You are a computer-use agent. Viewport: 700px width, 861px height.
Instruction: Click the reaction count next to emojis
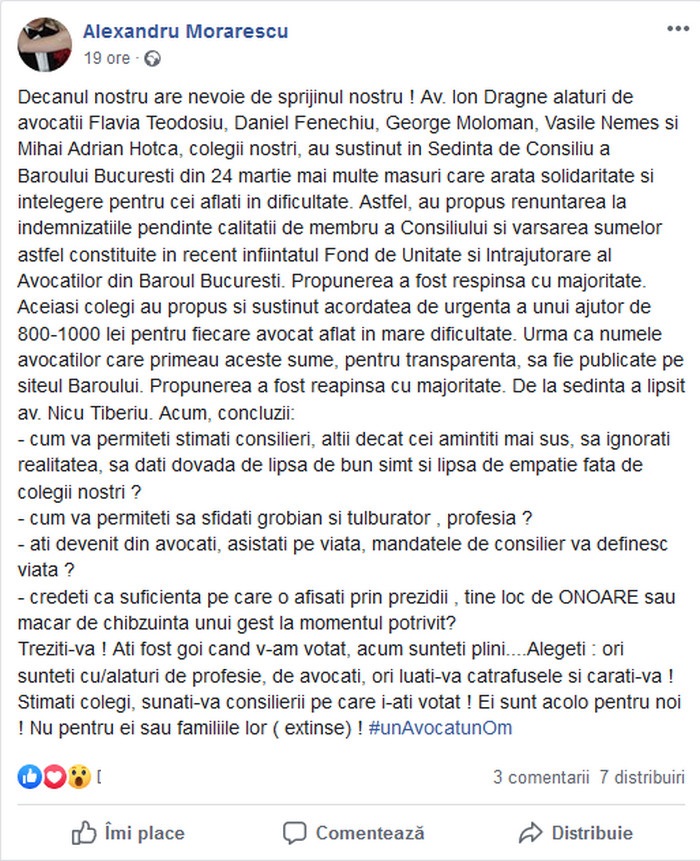pos(99,777)
